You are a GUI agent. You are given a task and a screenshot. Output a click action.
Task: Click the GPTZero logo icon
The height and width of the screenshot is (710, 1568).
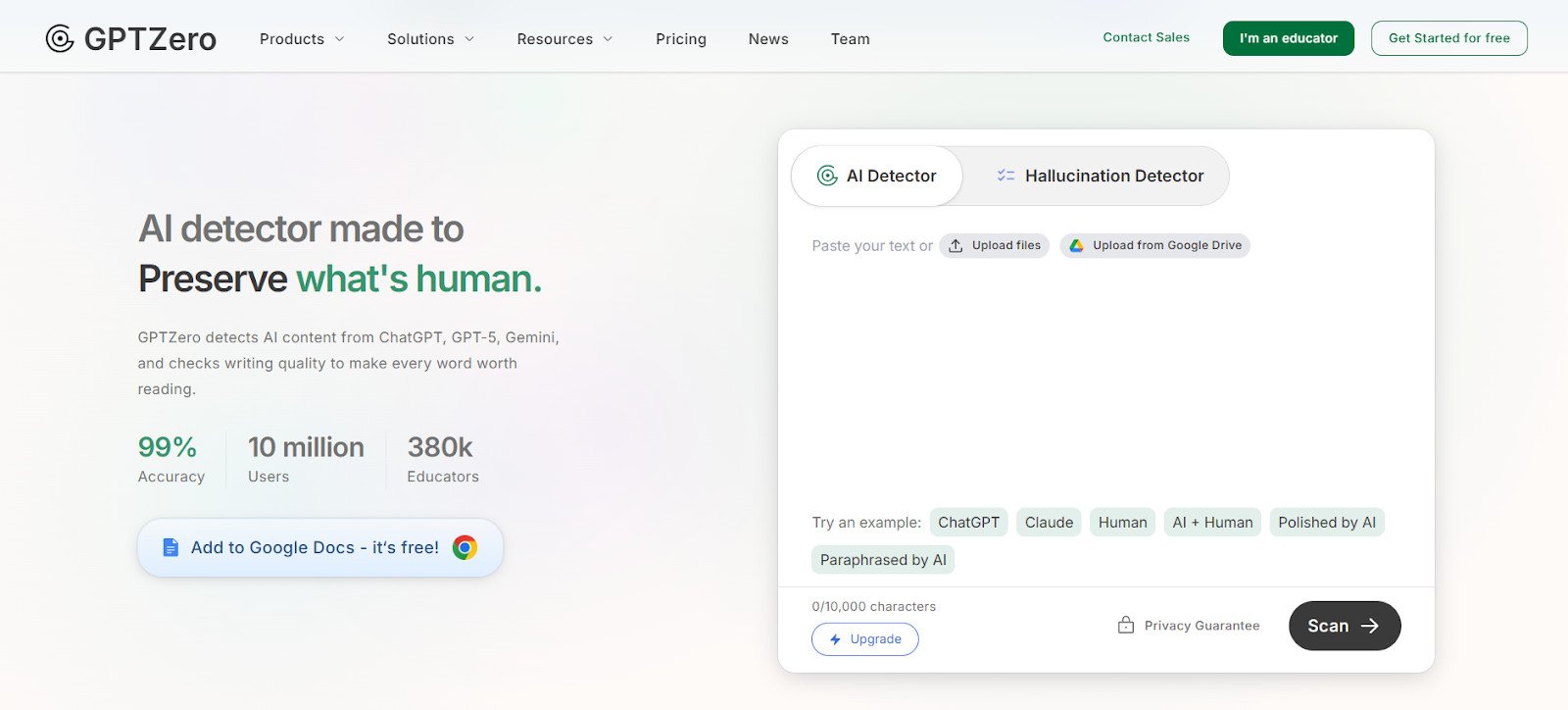(60, 38)
